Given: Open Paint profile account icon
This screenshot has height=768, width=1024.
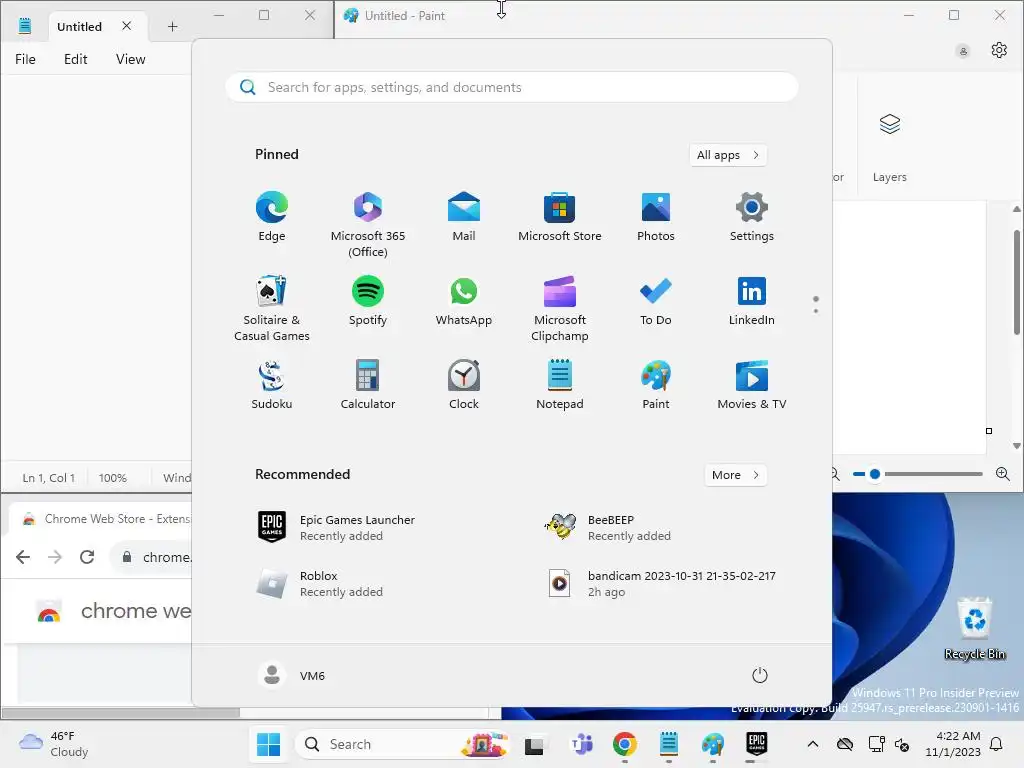Looking at the screenshot, I should click(963, 51).
